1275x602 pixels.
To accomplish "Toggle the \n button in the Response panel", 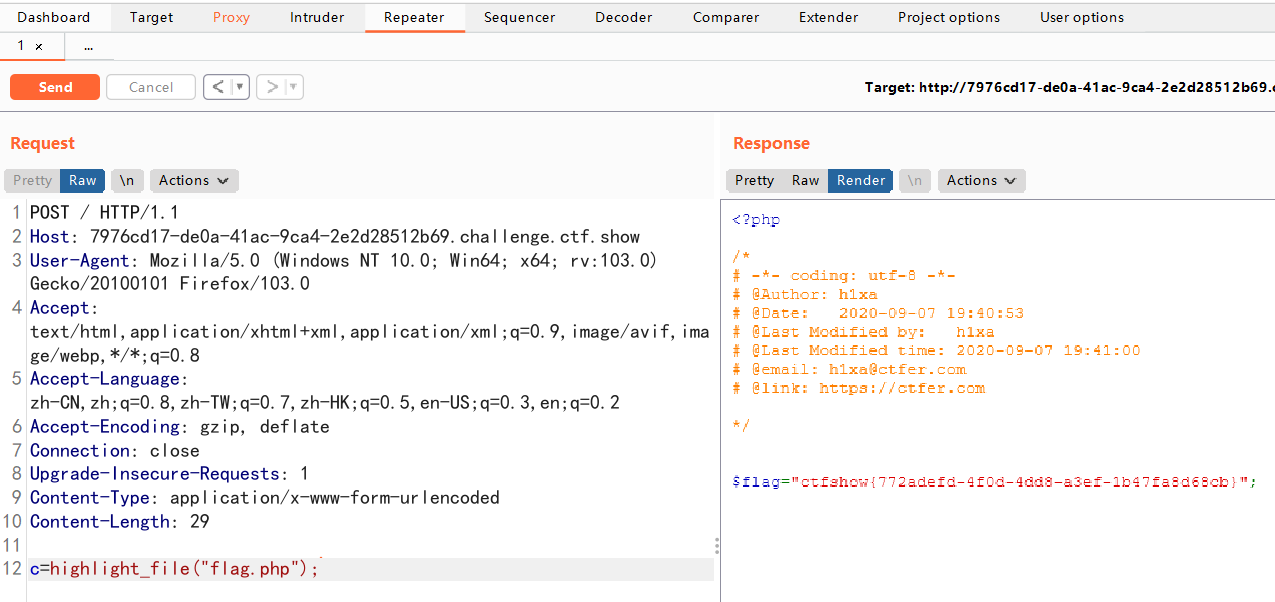I will pos(915,180).
